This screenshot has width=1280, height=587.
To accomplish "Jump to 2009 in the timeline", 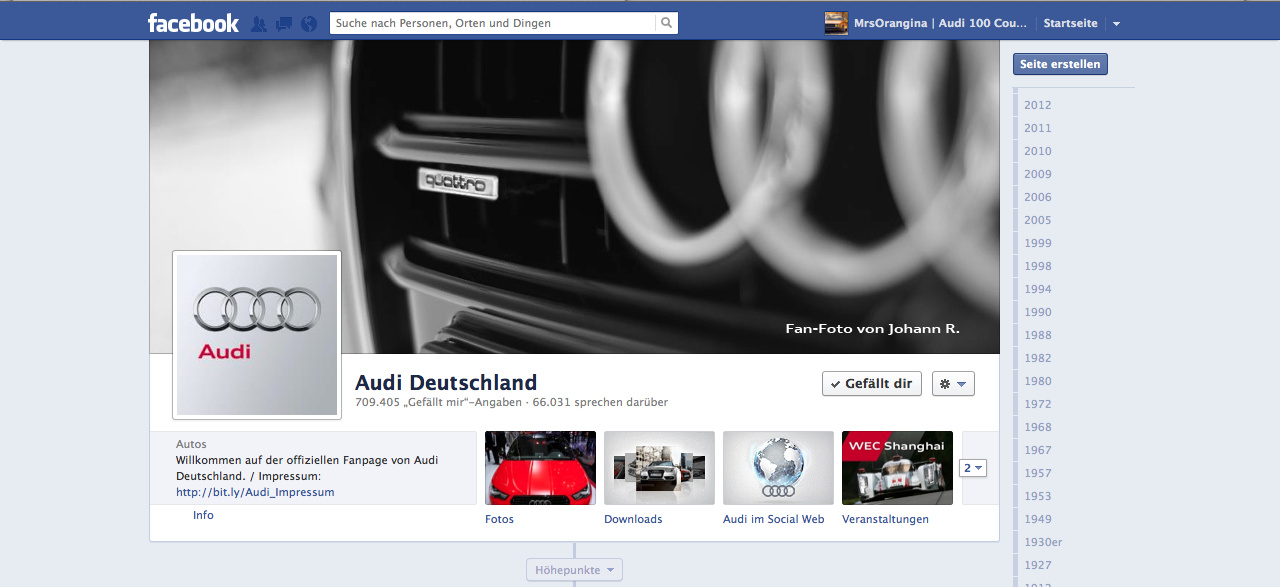I will (x=1037, y=174).
